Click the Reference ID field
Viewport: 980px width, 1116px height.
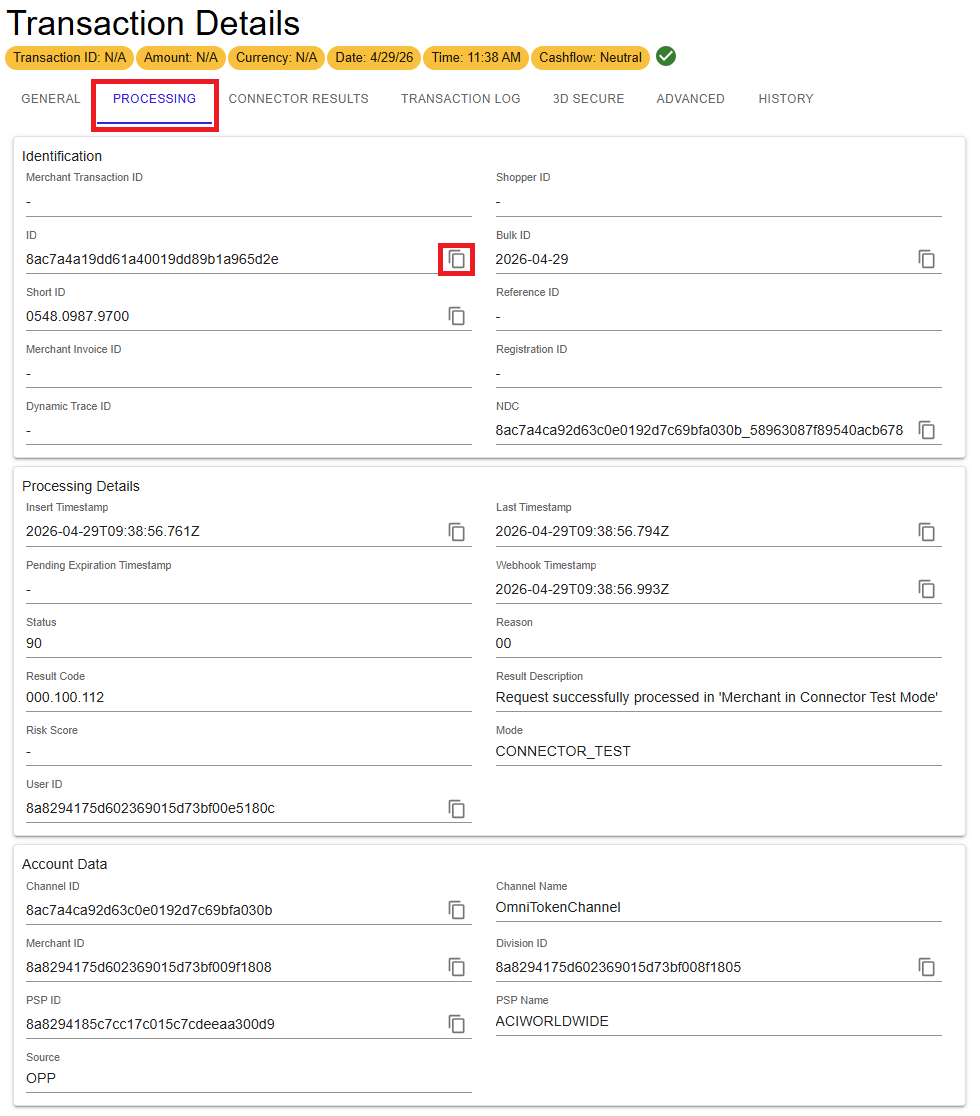tap(719, 308)
